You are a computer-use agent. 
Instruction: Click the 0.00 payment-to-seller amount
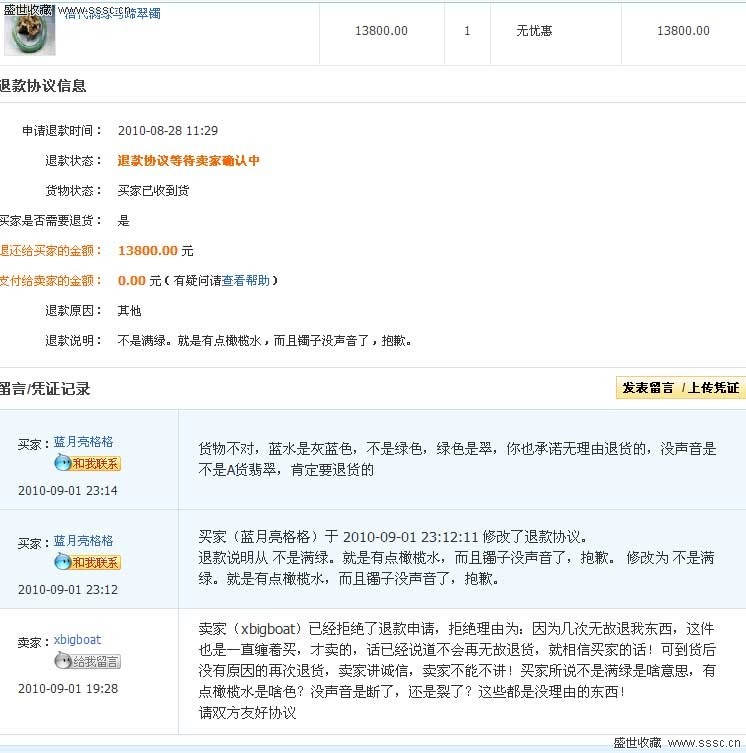tap(131, 281)
